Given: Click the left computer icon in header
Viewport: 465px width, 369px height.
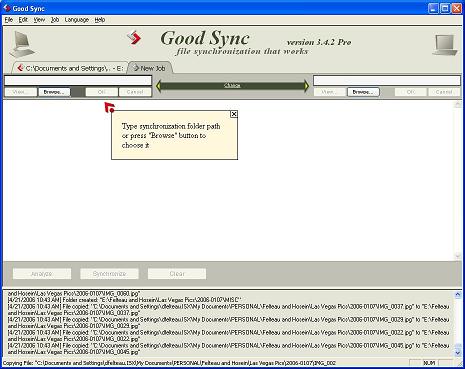Looking at the screenshot, I should (x=22, y=44).
